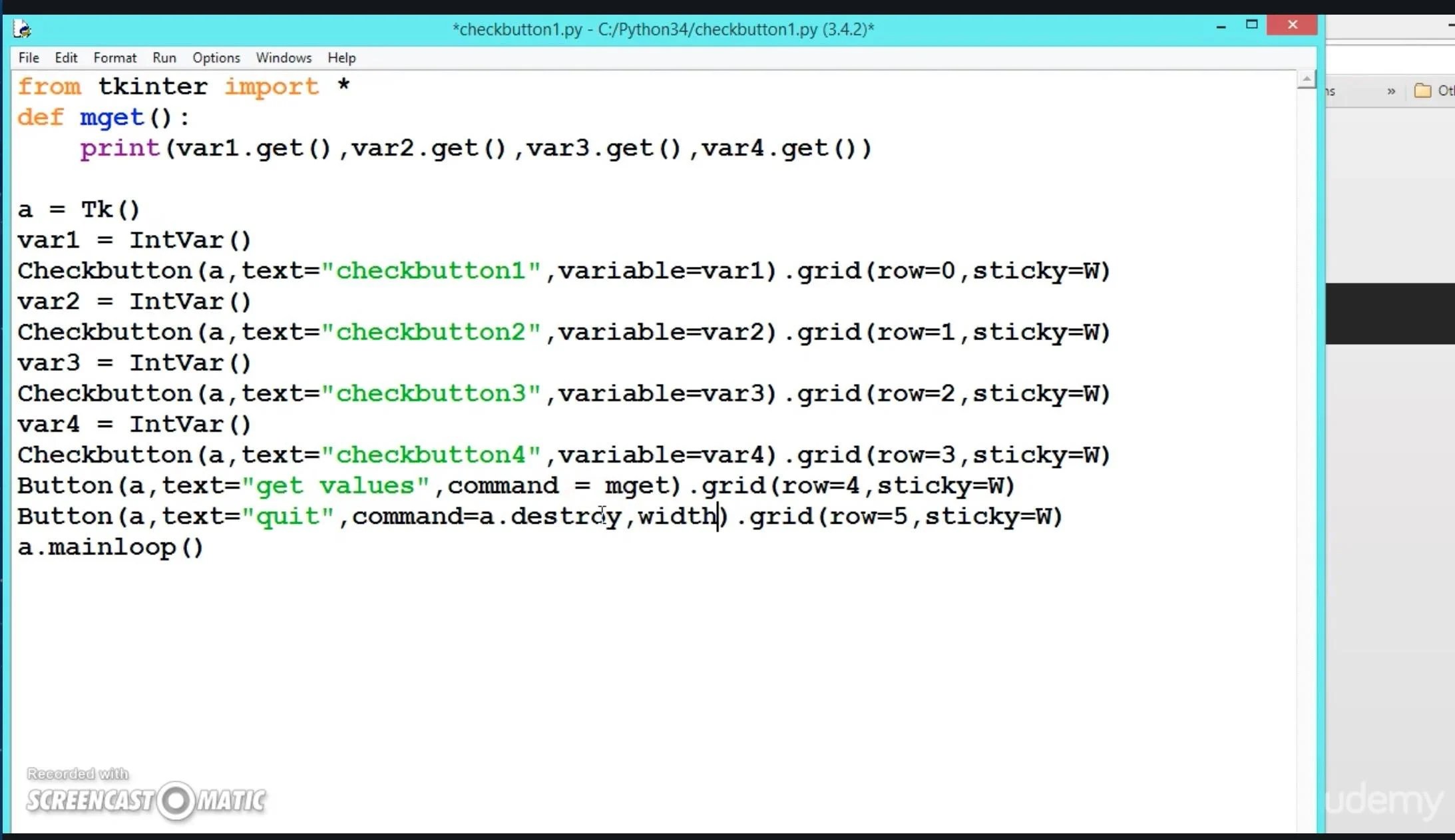
Task: Open the Windows menu
Action: pos(284,58)
